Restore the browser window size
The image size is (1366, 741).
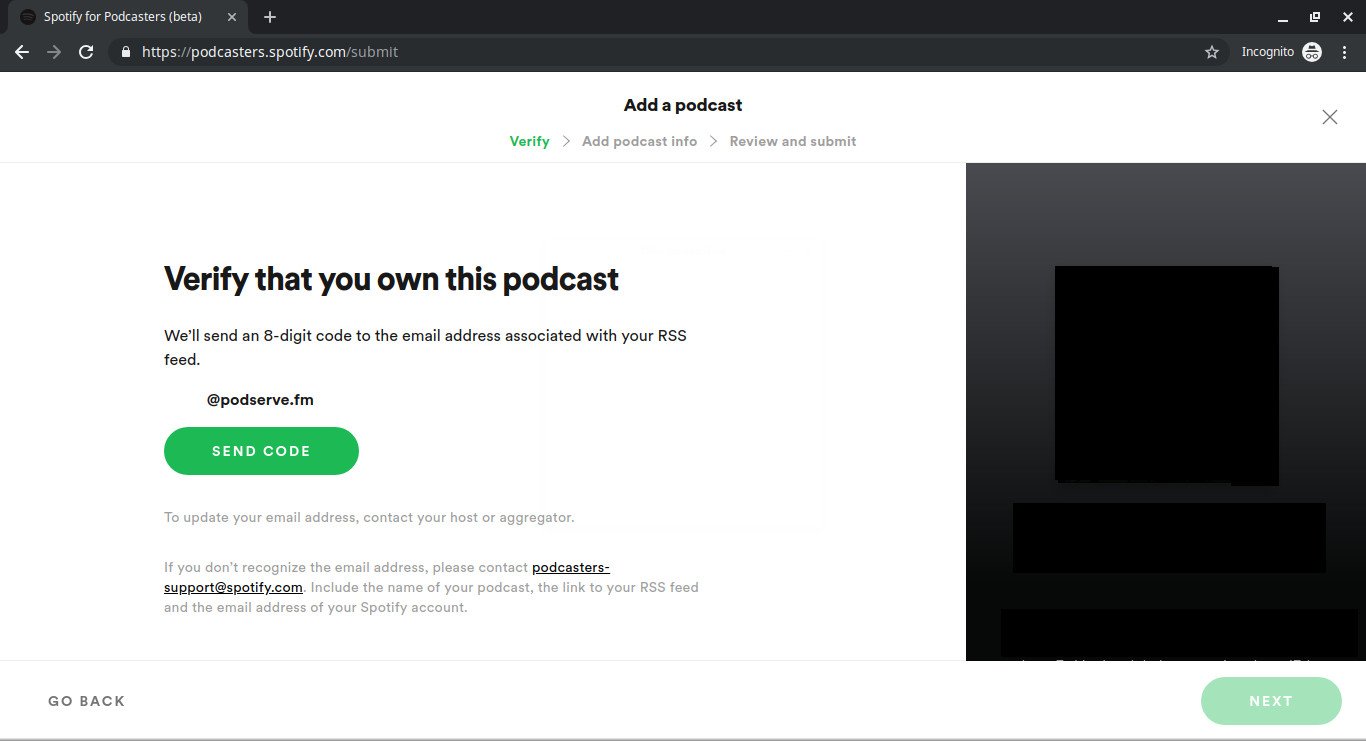[x=1315, y=17]
